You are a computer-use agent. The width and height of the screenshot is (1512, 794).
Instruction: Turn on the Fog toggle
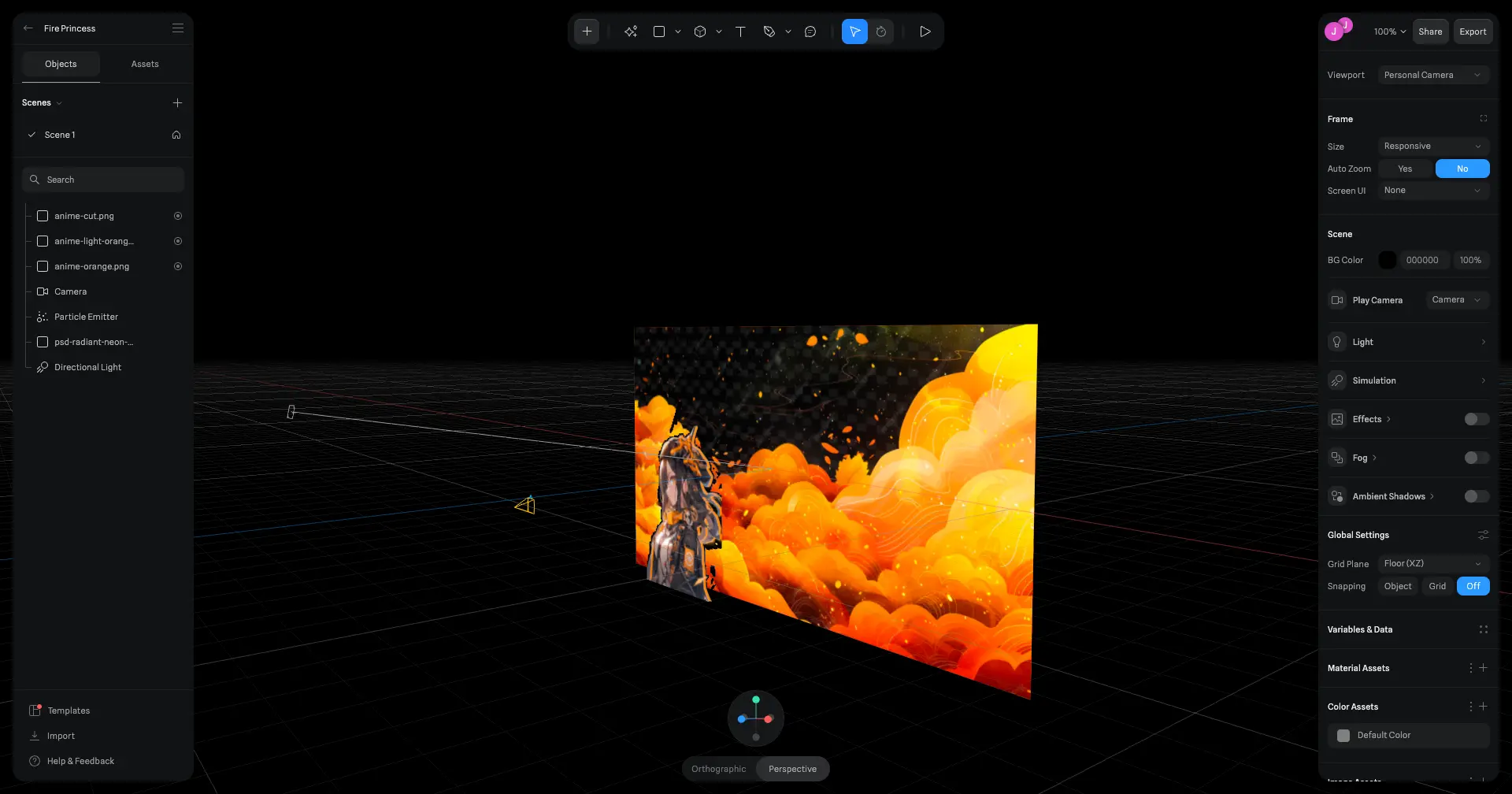(x=1475, y=457)
